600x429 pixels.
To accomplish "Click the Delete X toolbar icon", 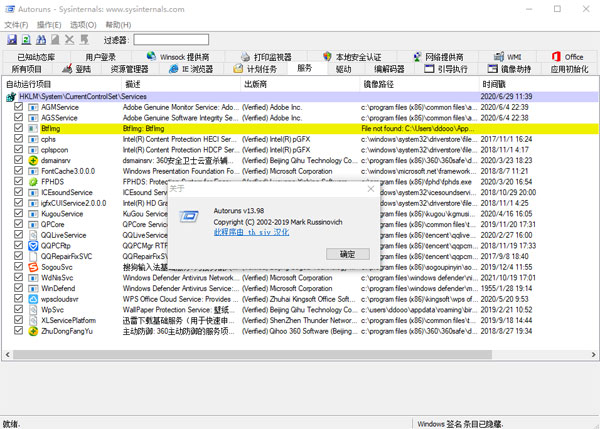I will point(70,39).
